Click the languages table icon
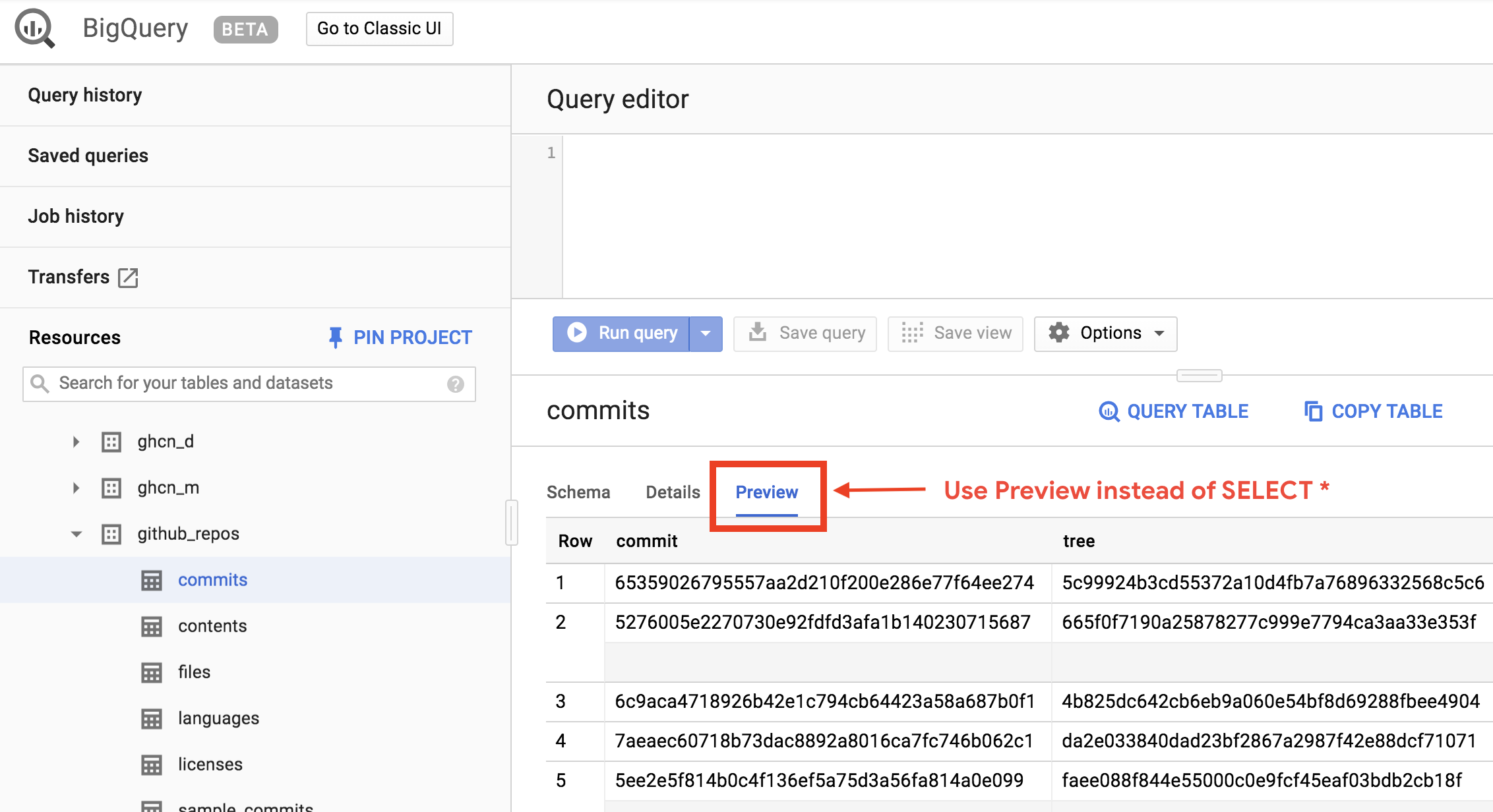This screenshot has height=812, width=1493. point(152,718)
